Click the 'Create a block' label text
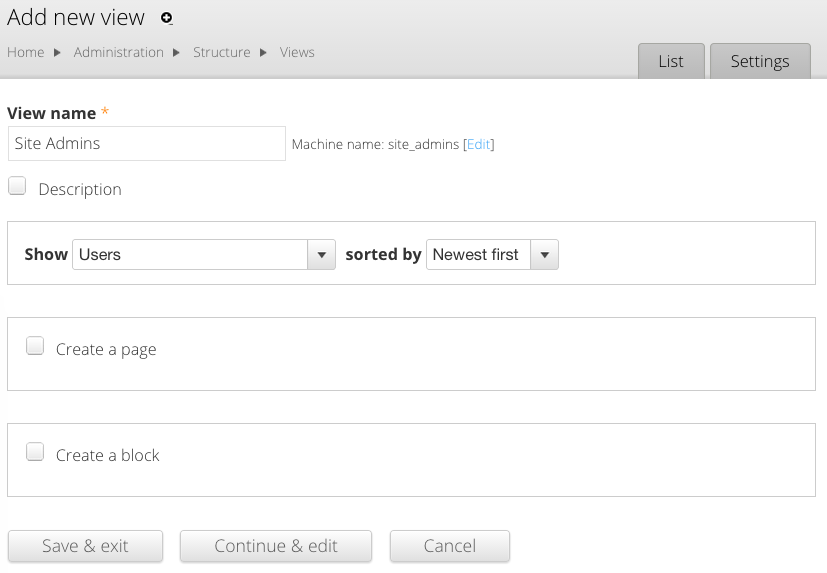 click(108, 455)
